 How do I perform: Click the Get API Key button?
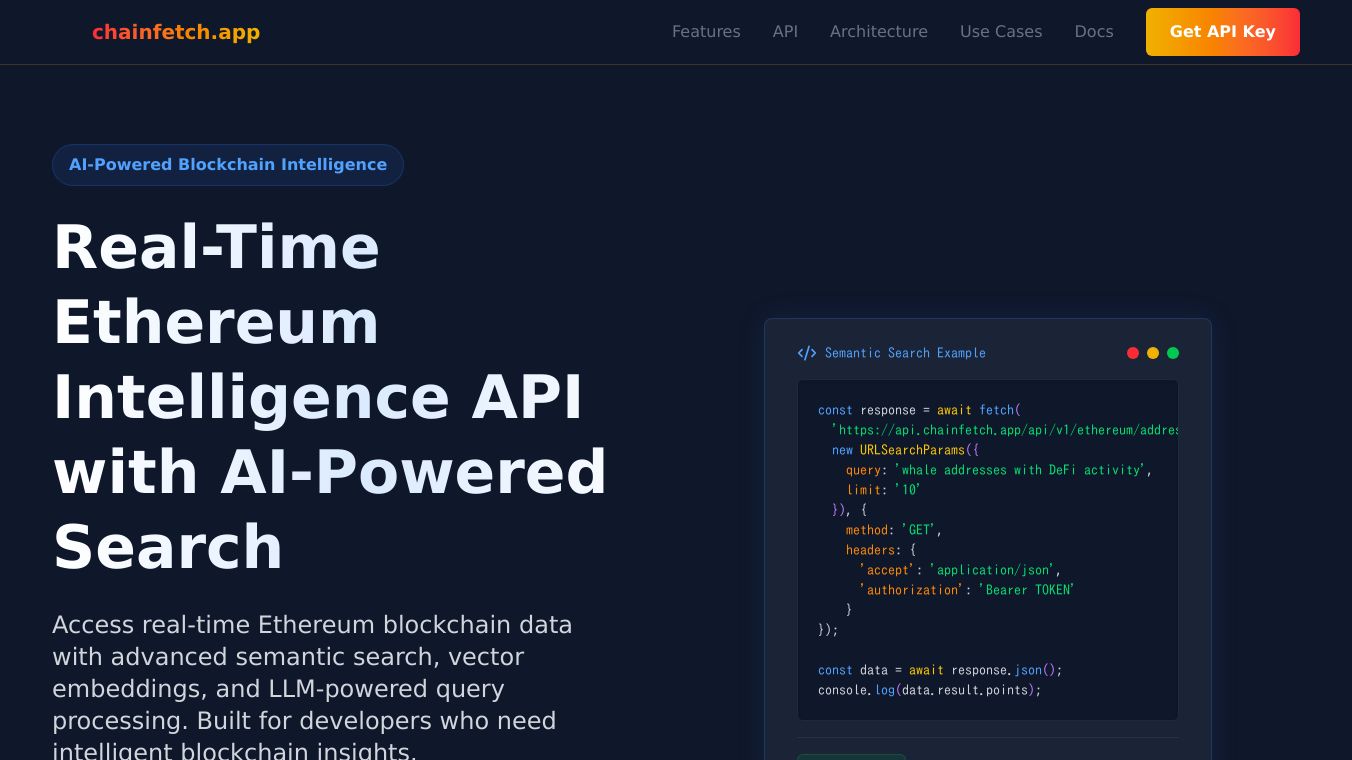pos(1223,32)
